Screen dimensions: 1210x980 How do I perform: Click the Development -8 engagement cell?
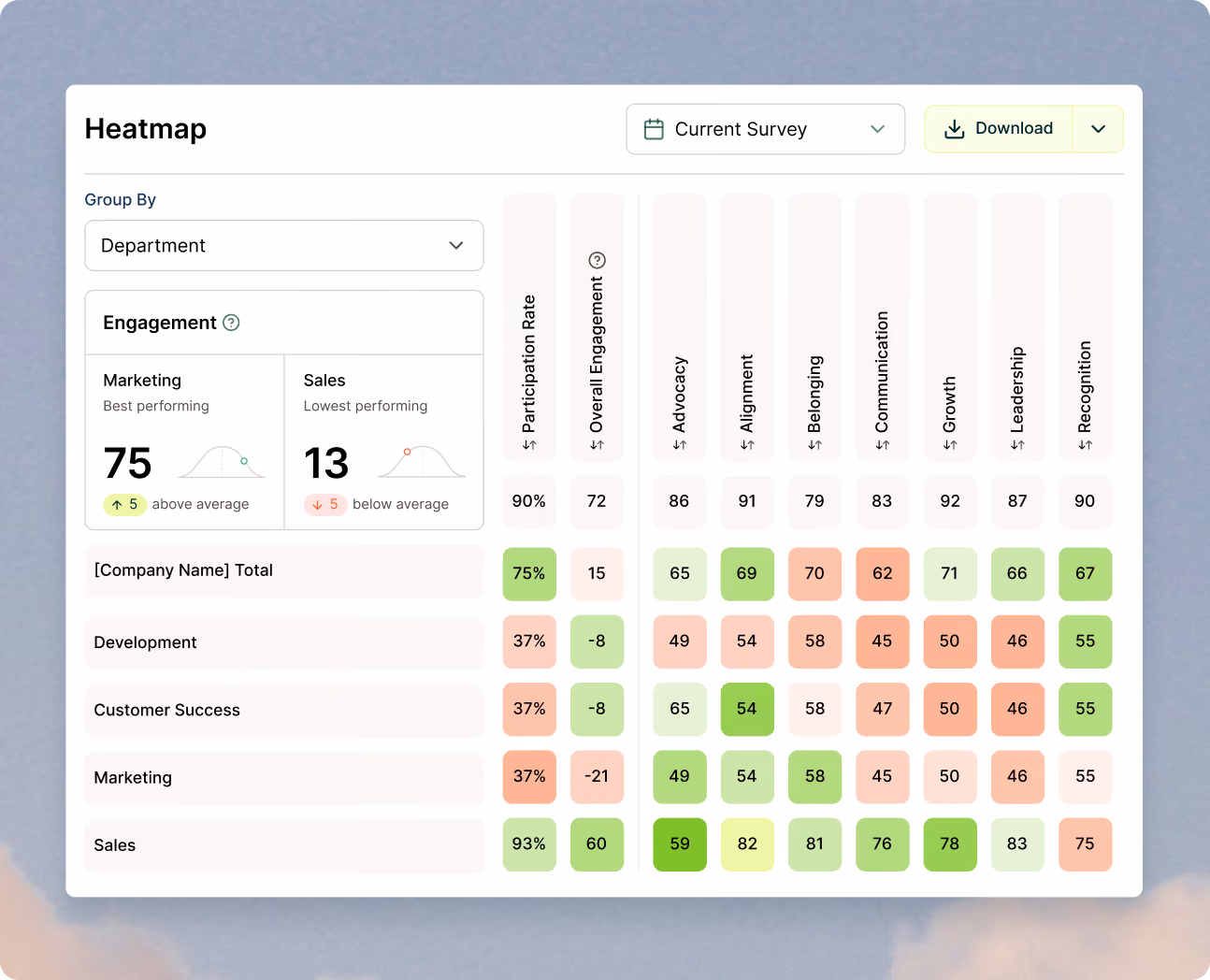(597, 641)
